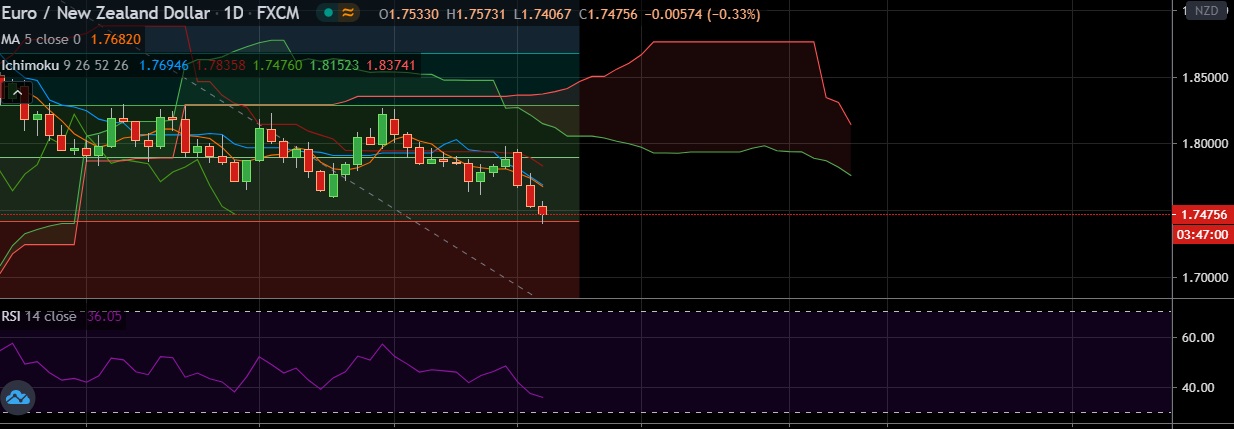Click the current price label 1.74756 on axis

point(1203,215)
